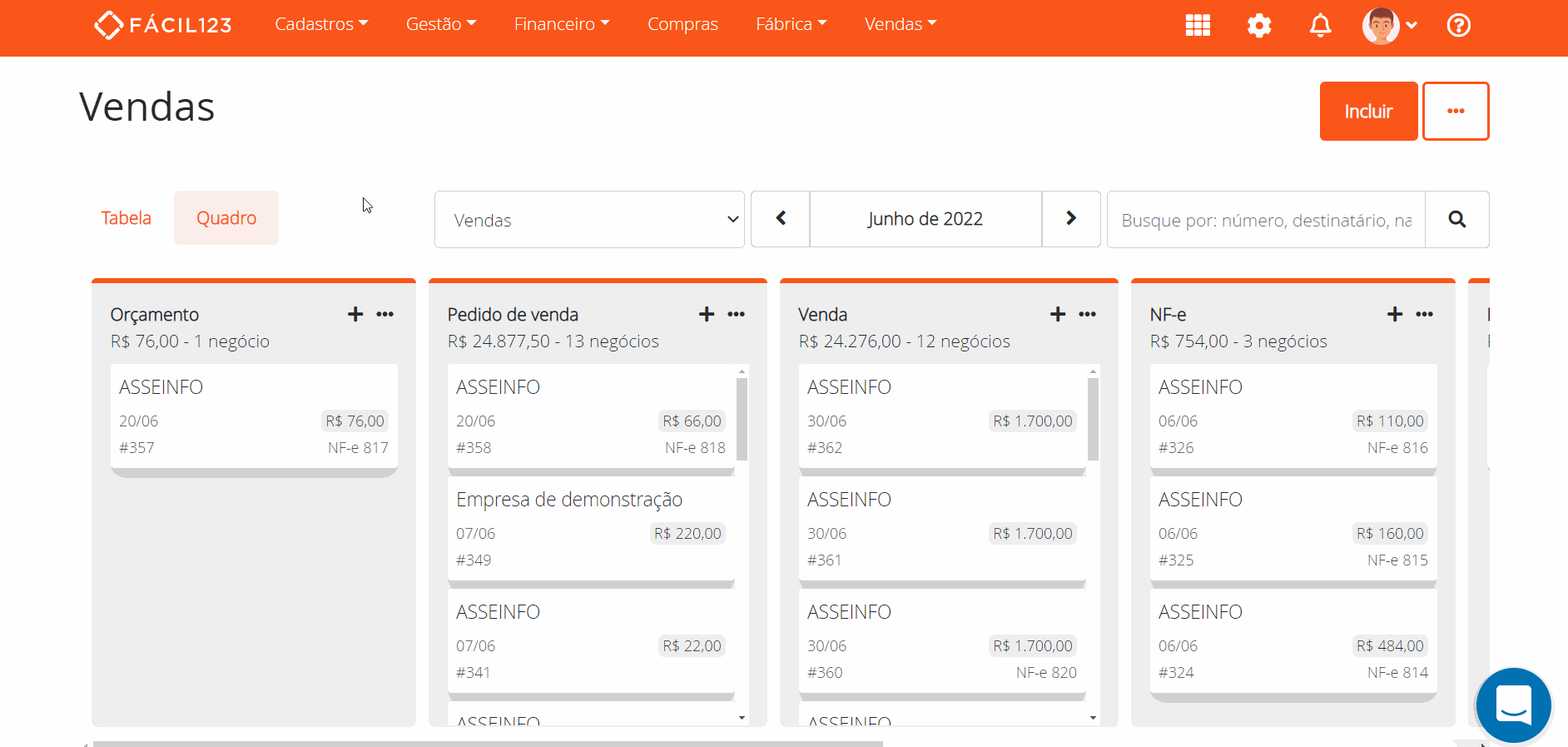This screenshot has width=1568, height=747.
Task: Open more actions next to Incluir
Action: [x=1456, y=112]
